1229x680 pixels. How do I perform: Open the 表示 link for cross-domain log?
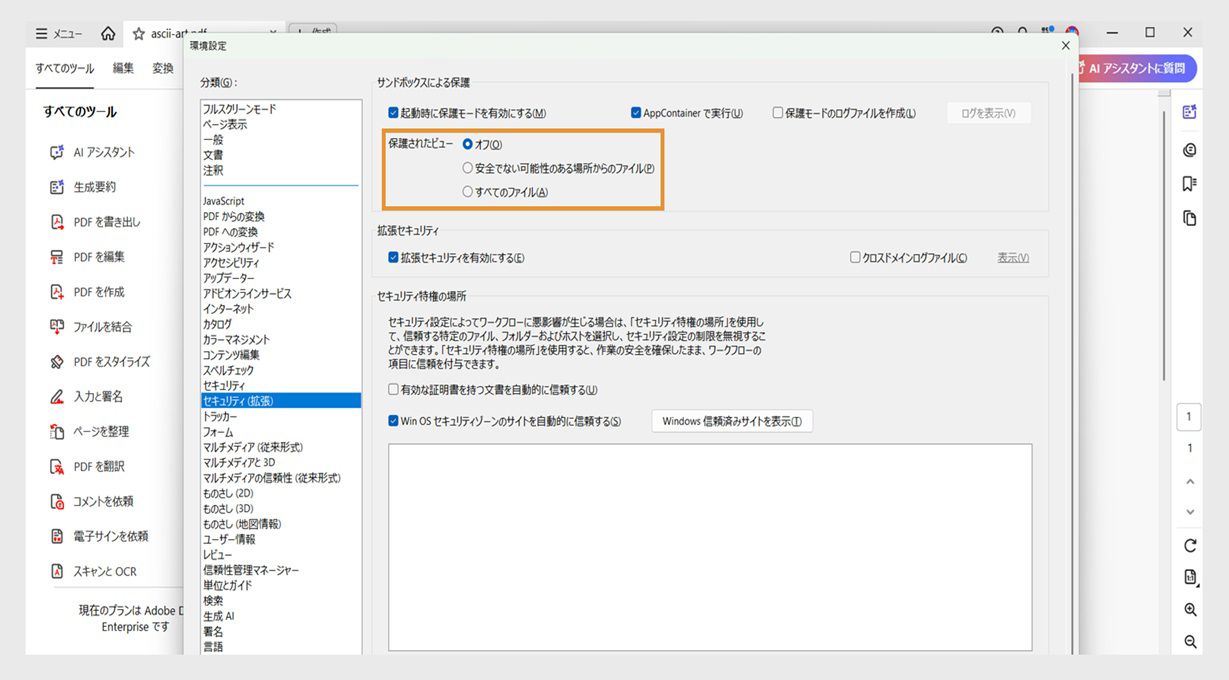pos(1012,257)
